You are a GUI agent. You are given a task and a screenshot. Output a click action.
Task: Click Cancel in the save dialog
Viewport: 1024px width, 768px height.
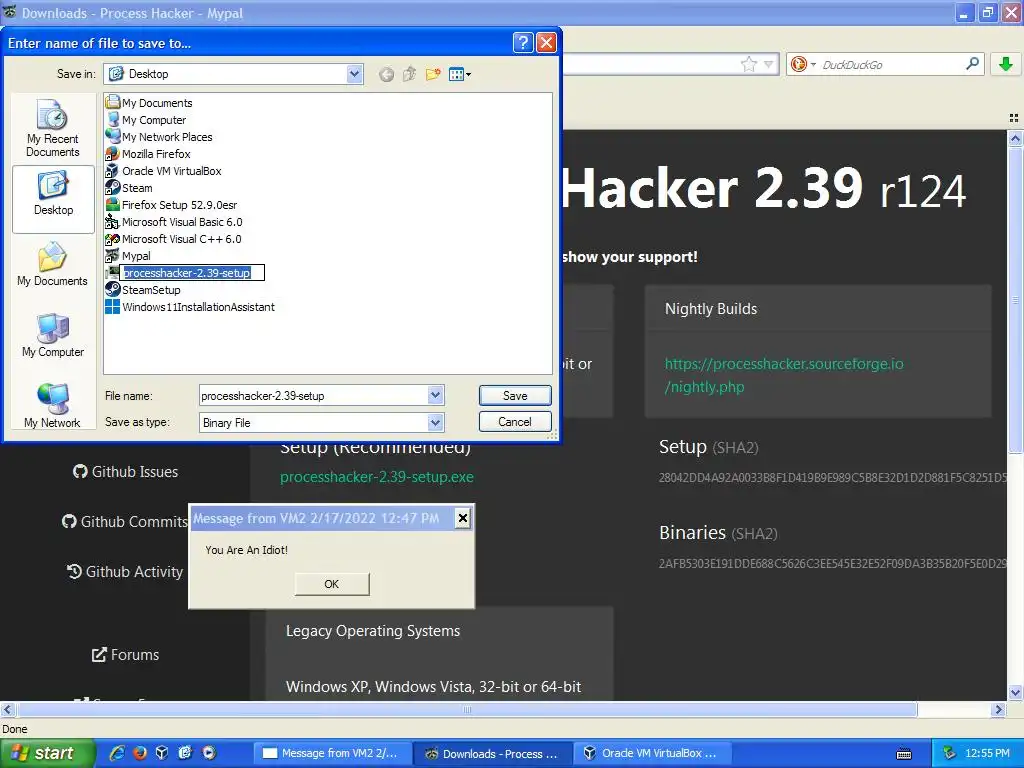tap(515, 421)
